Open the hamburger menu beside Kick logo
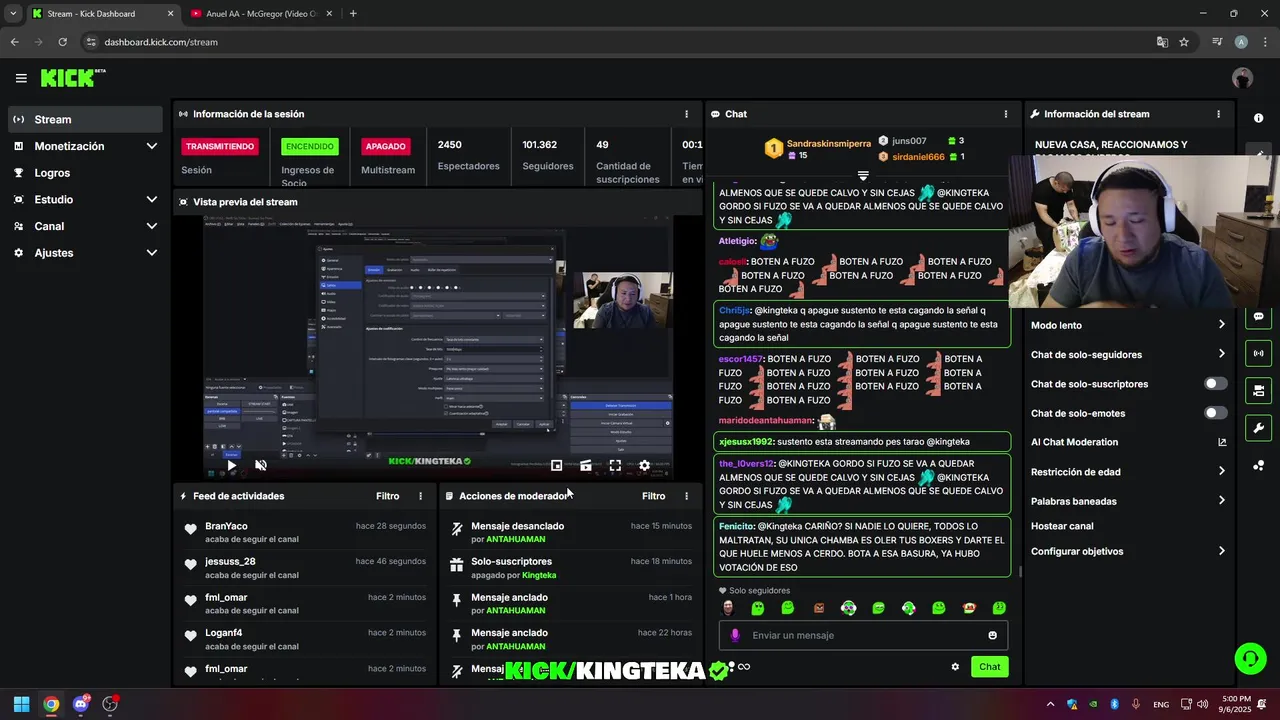The image size is (1280, 720). click(21, 78)
